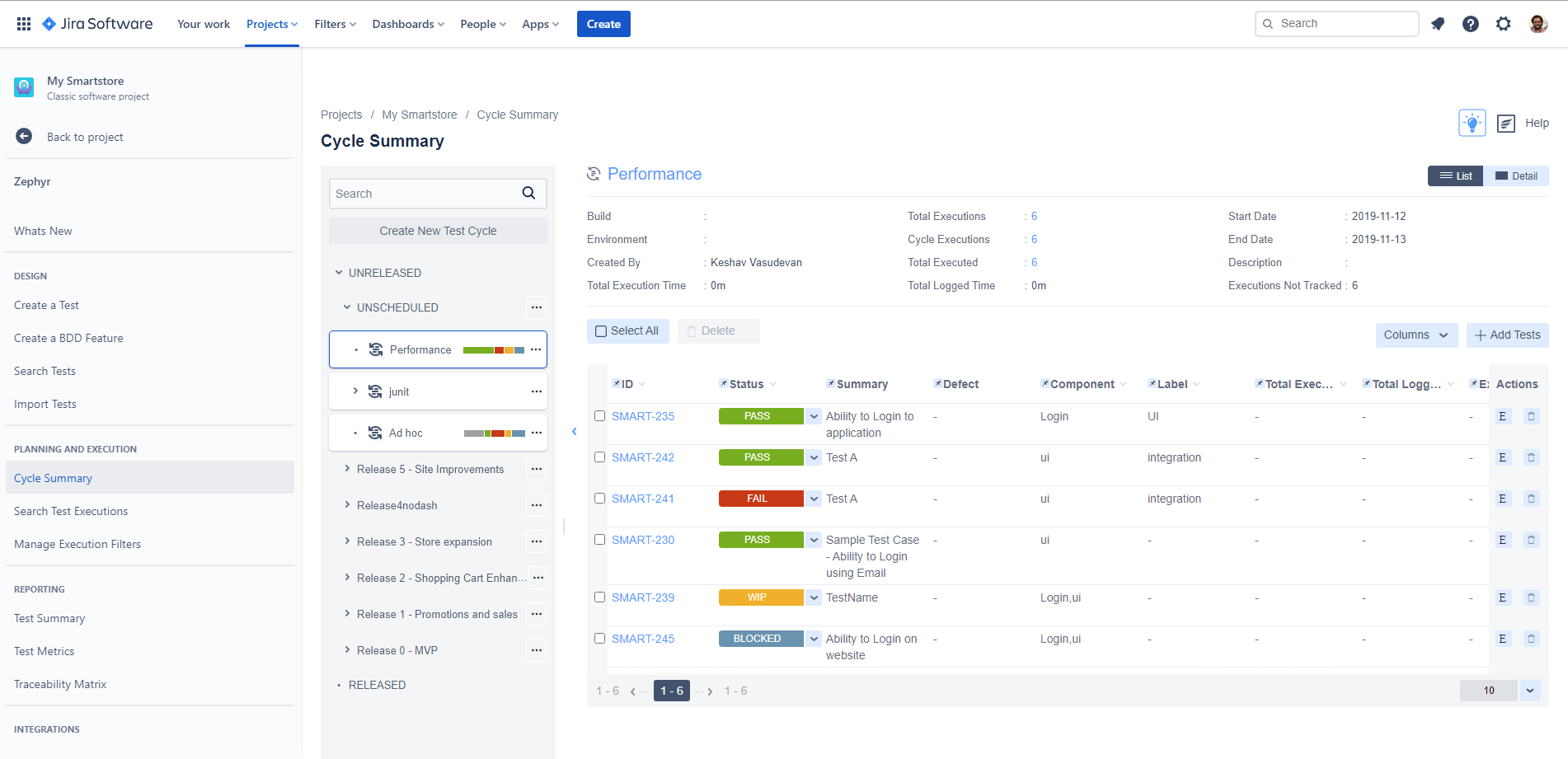The image size is (1568, 759).
Task: Tick the checkbox for SMART-241
Action: [x=600, y=499]
